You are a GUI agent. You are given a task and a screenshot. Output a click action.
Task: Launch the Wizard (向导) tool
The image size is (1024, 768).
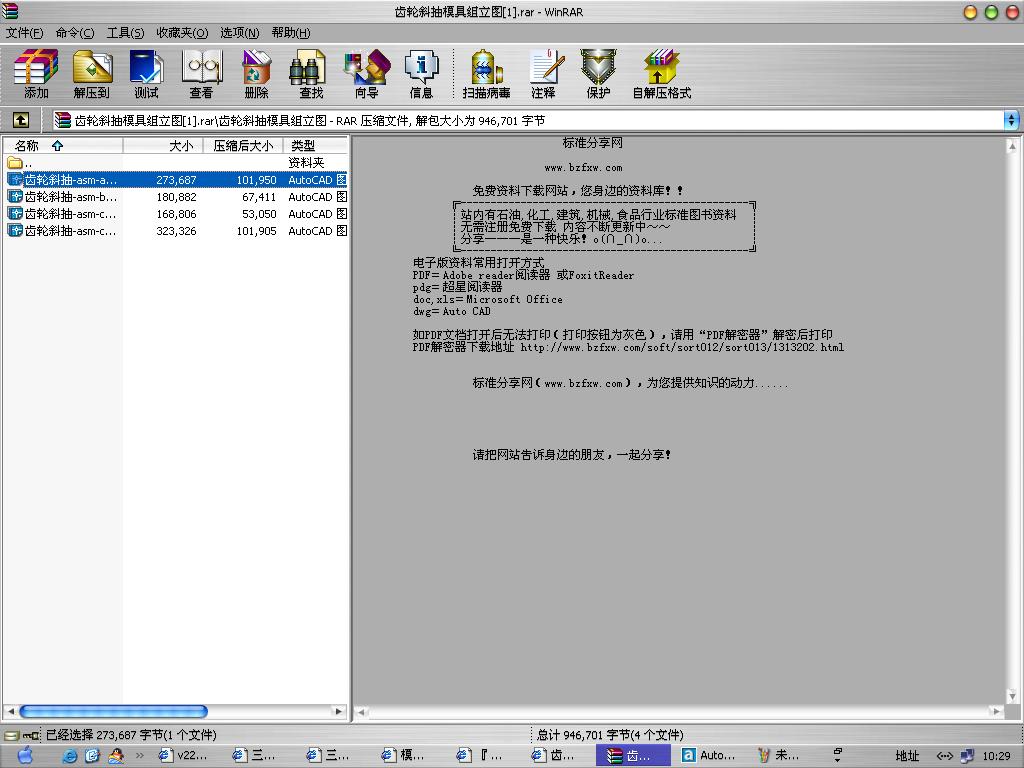point(367,73)
